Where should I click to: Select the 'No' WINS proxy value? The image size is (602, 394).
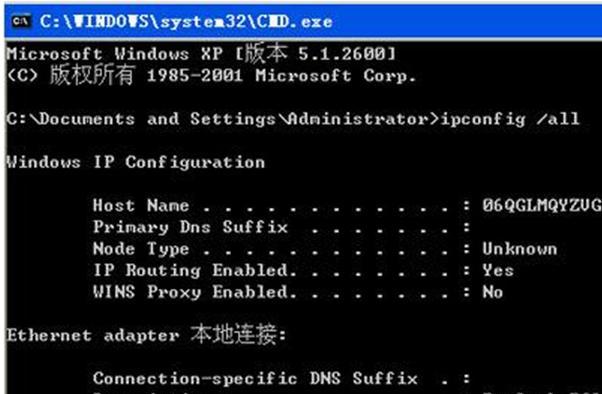pyautogui.click(x=493, y=292)
